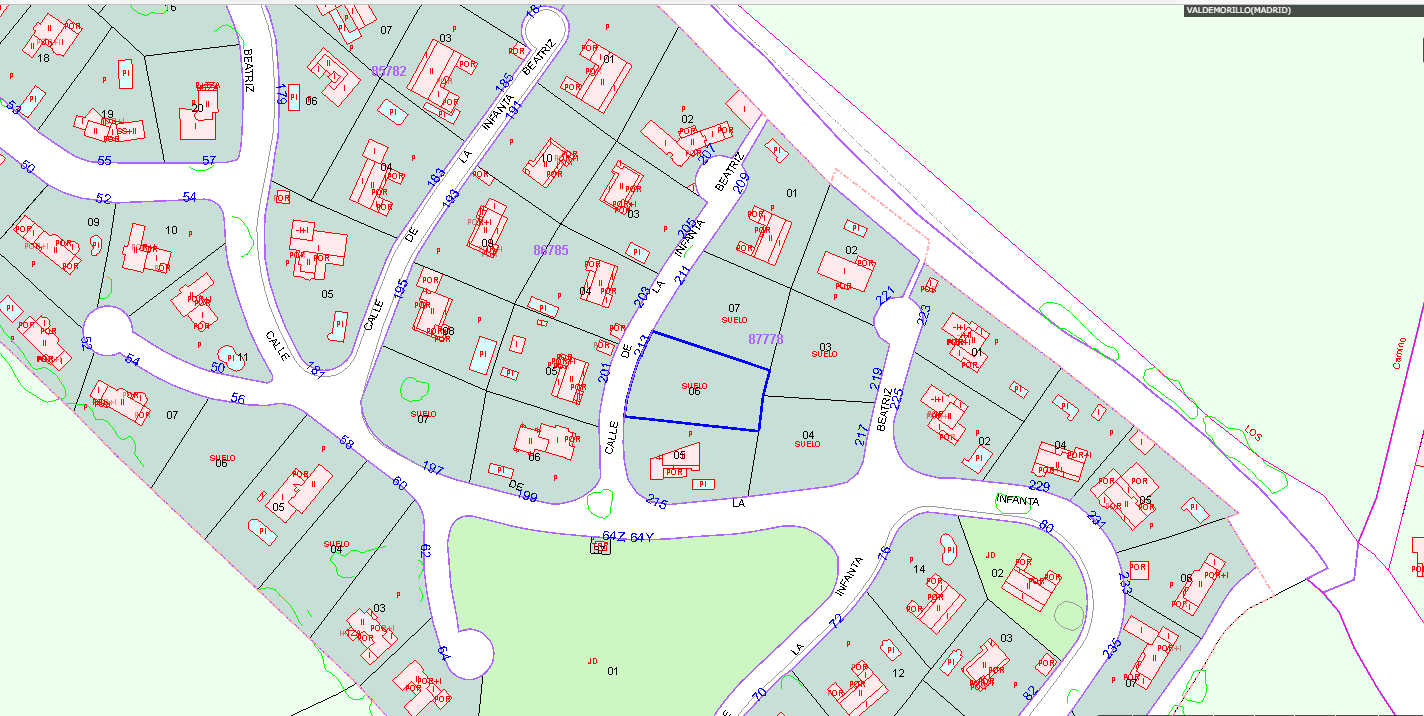The width and height of the screenshot is (1424, 716).
Task: Select parcel 04 SUELO in block 87778
Action: click(x=808, y=438)
